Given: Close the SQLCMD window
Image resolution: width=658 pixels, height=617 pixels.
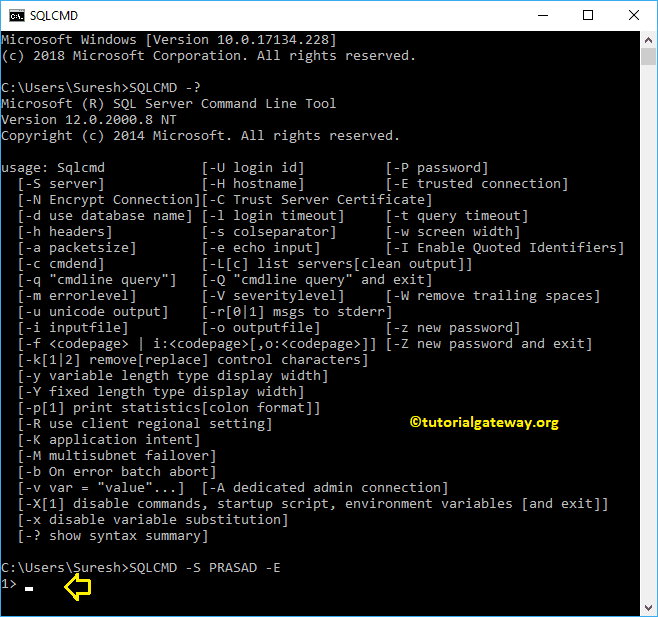Looking at the screenshot, I should click(x=634, y=16).
